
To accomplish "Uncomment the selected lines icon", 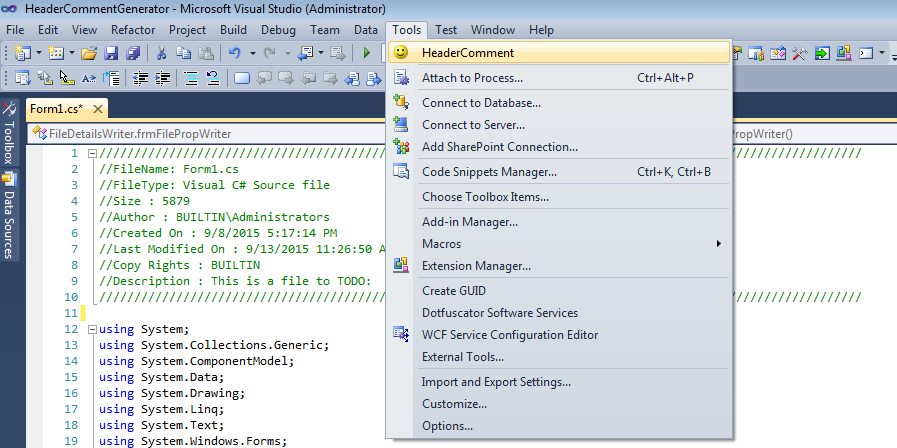I will [x=213, y=78].
